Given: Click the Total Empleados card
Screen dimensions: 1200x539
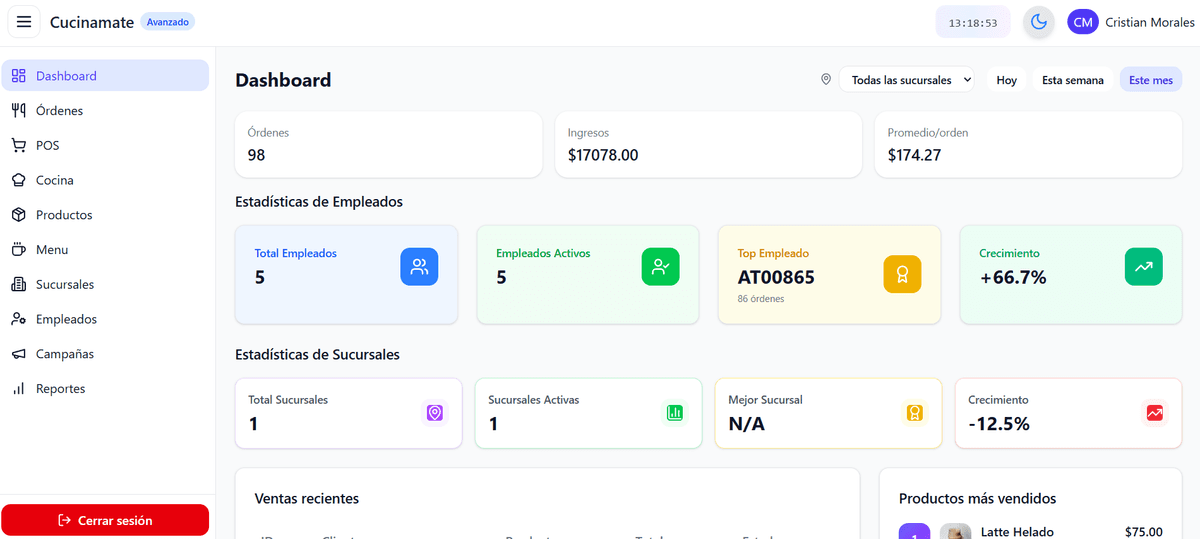Looking at the screenshot, I should (346, 274).
